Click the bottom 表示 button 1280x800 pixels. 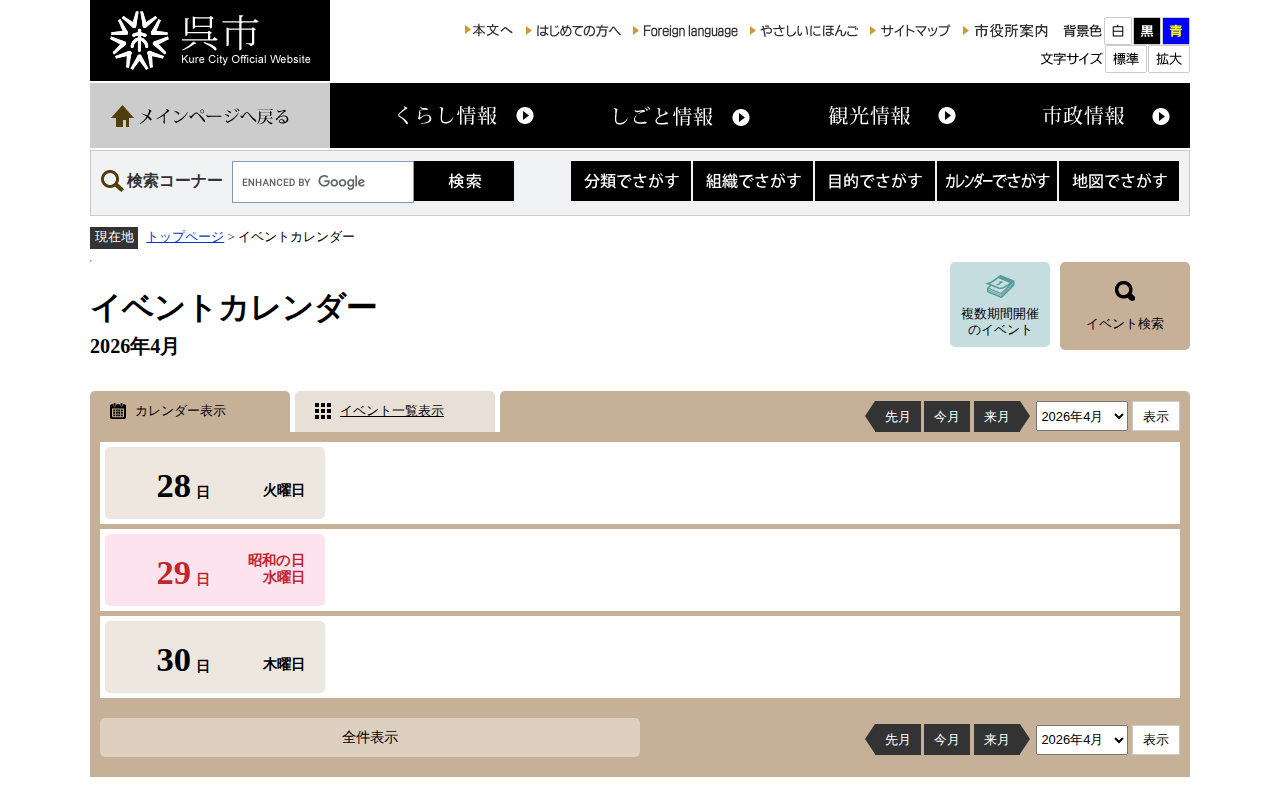click(x=1156, y=740)
